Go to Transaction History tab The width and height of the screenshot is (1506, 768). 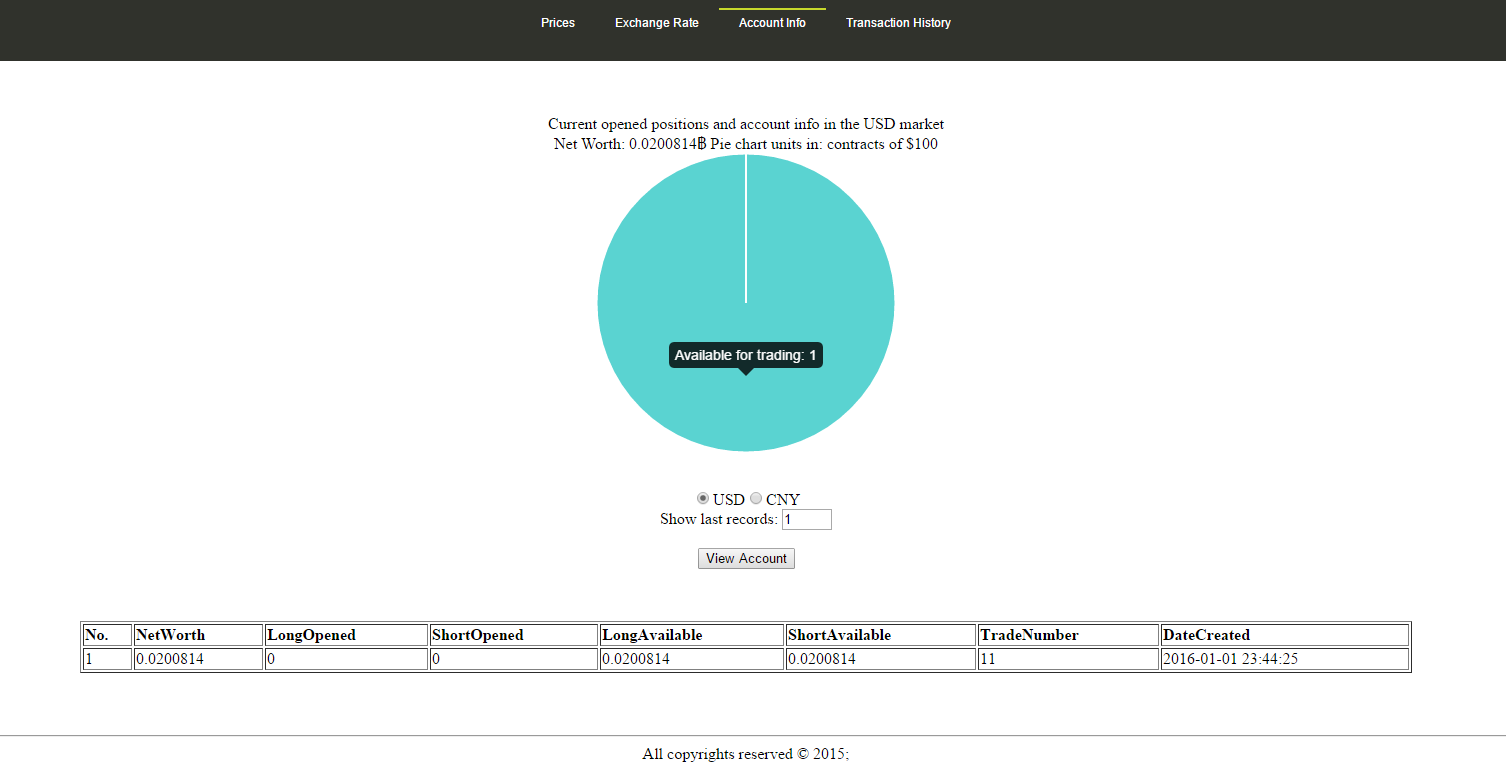click(898, 23)
